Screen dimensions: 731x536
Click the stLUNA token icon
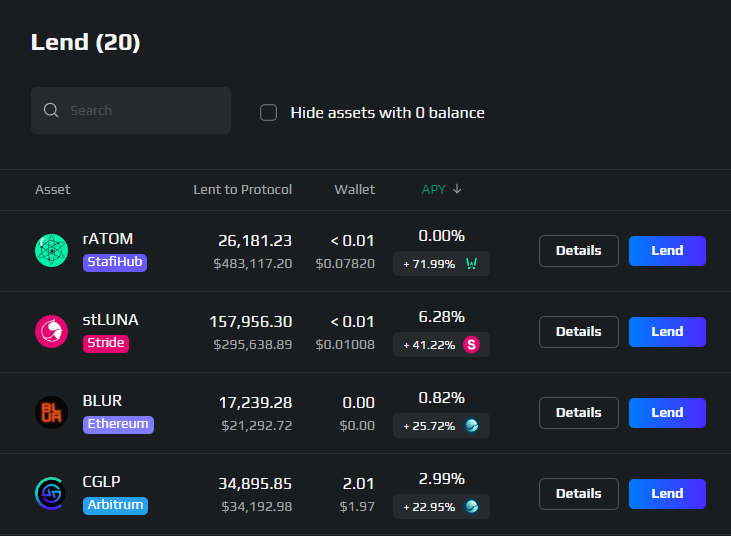(51, 331)
